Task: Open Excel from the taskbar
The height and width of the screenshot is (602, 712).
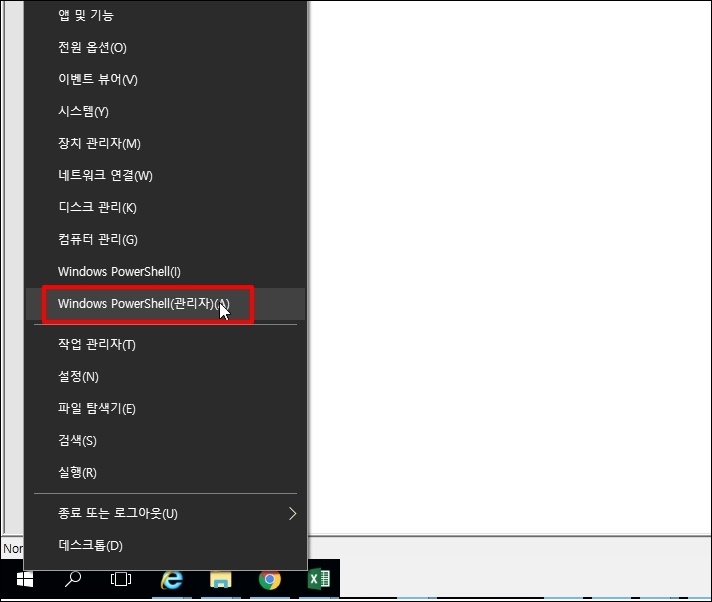Action: tap(319, 579)
